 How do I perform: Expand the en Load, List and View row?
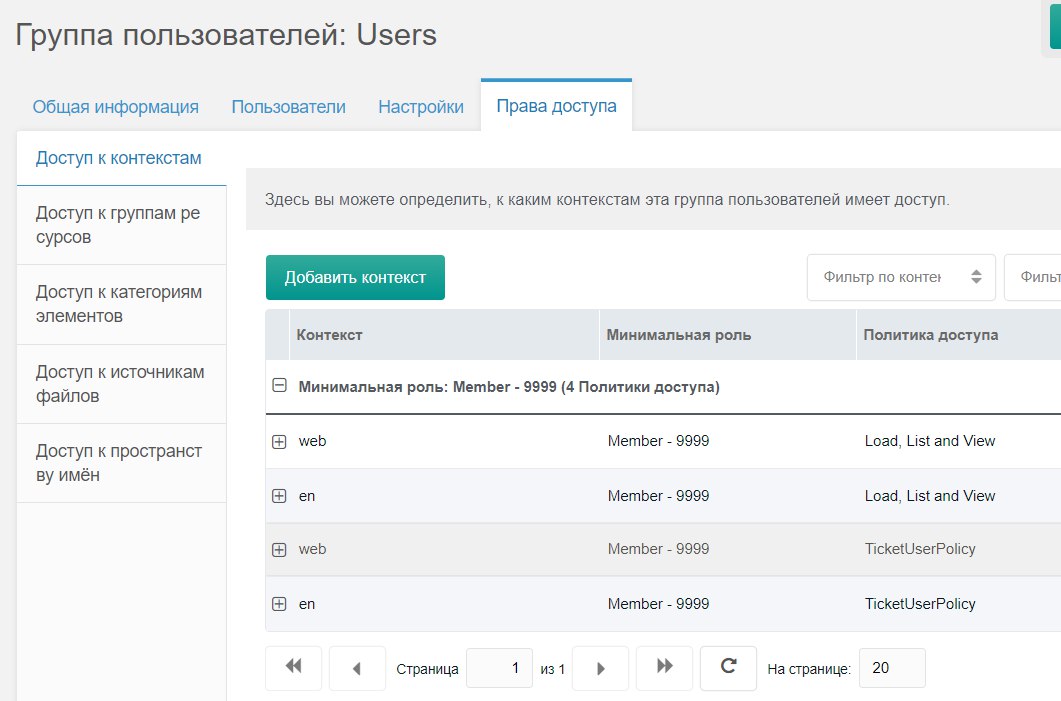279,496
